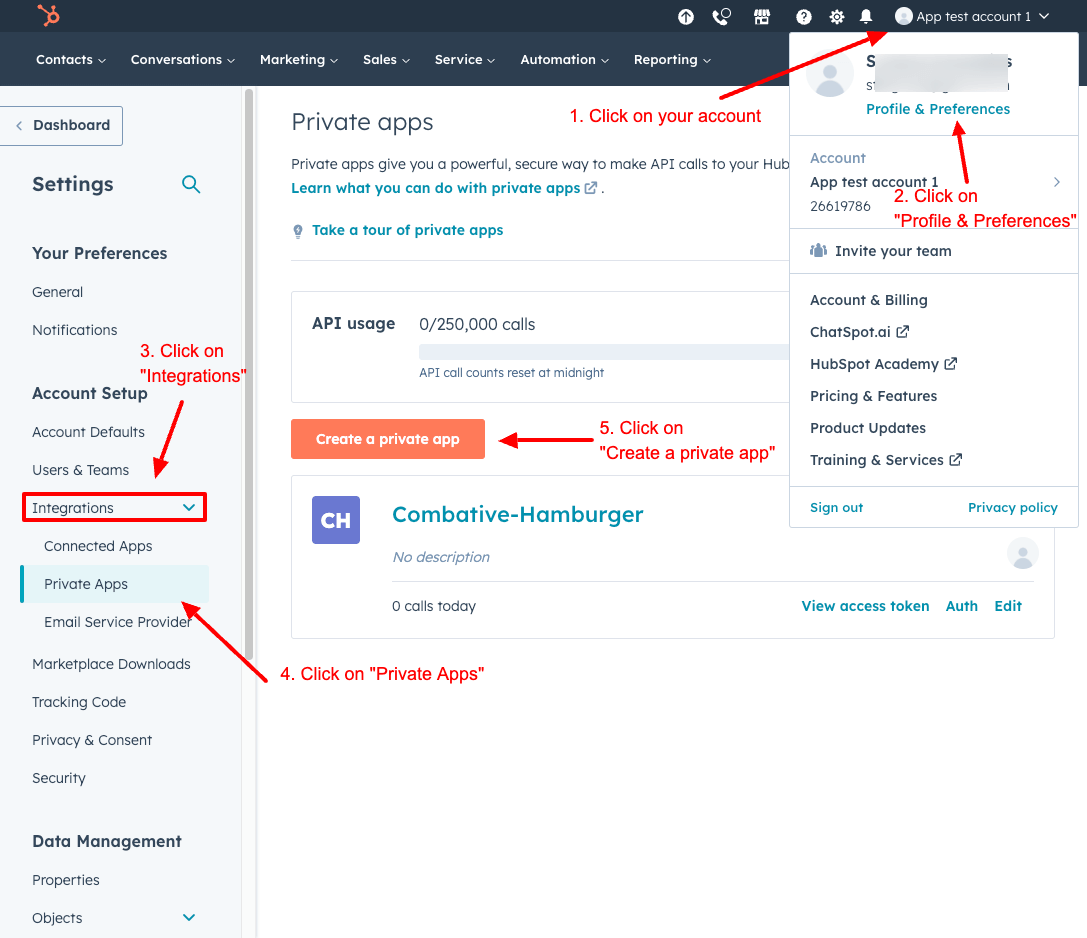The image size is (1087, 938).
Task: Expand the Marketing navigation menu
Action: pos(299,60)
